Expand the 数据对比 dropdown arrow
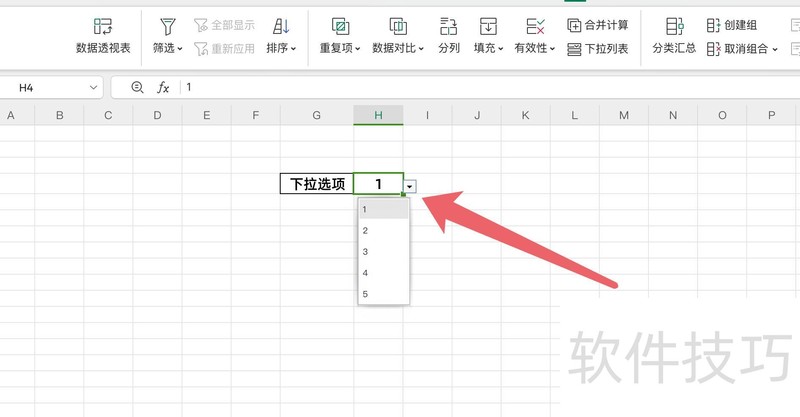The width and height of the screenshot is (800, 417). 421,49
